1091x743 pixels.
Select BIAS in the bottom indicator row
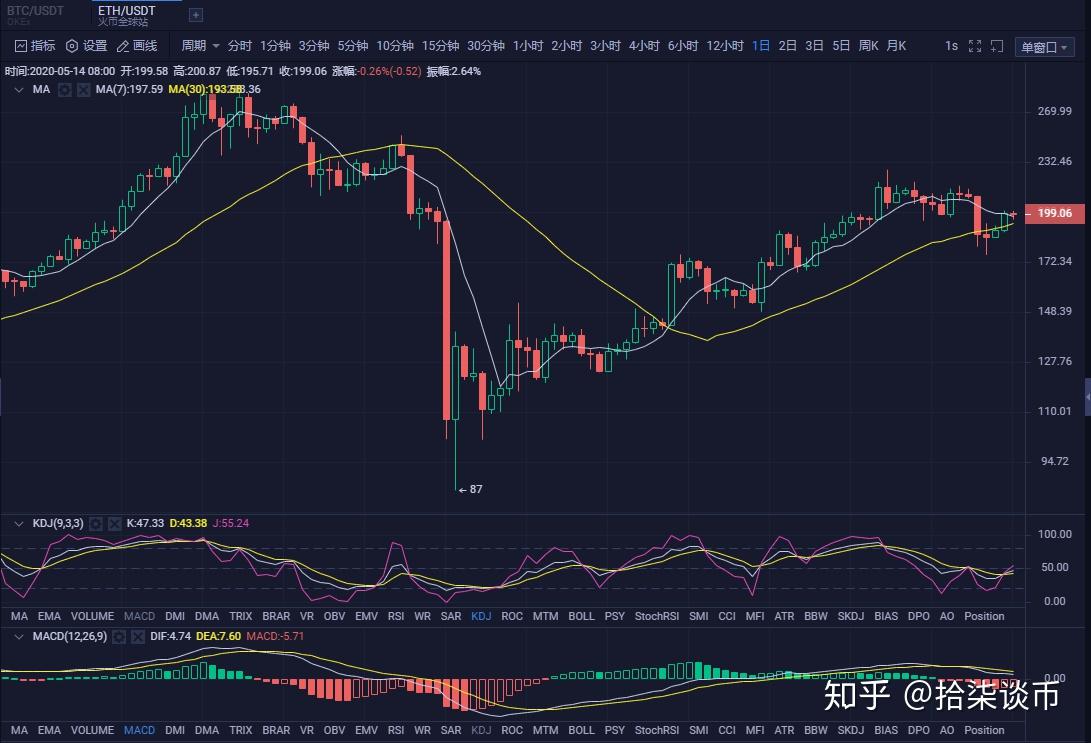coord(886,730)
